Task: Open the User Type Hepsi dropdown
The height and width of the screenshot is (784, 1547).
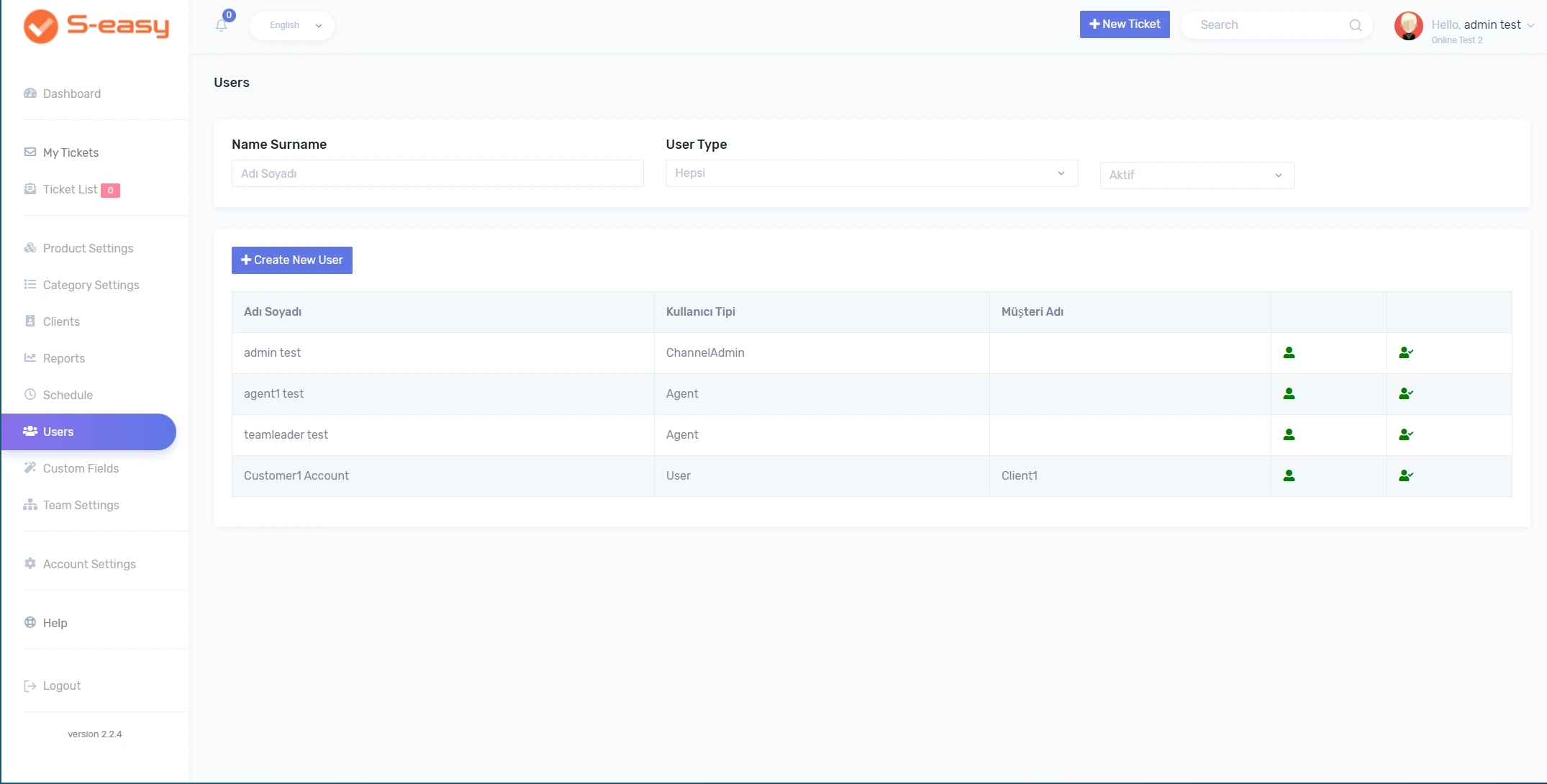Action: [x=871, y=173]
